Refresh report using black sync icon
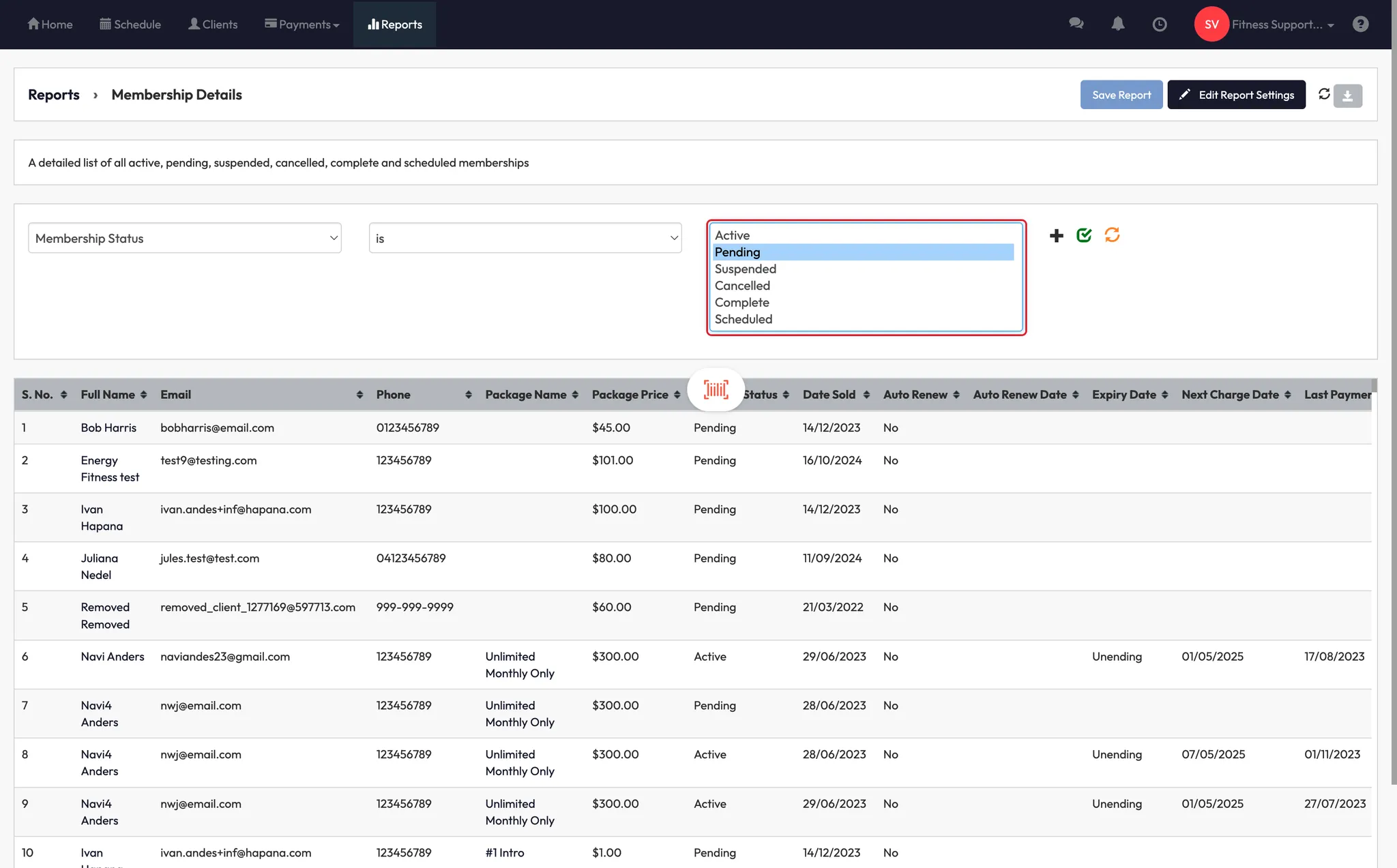 tap(1324, 94)
